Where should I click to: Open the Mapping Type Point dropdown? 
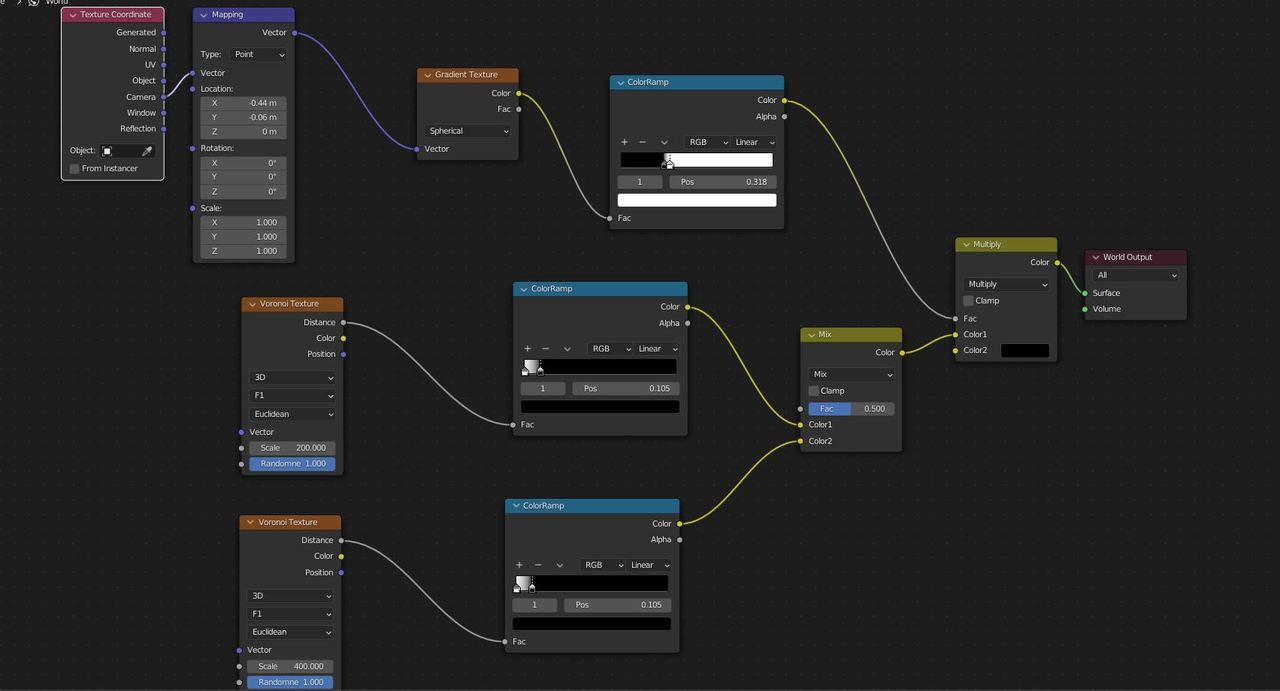[x=258, y=54]
